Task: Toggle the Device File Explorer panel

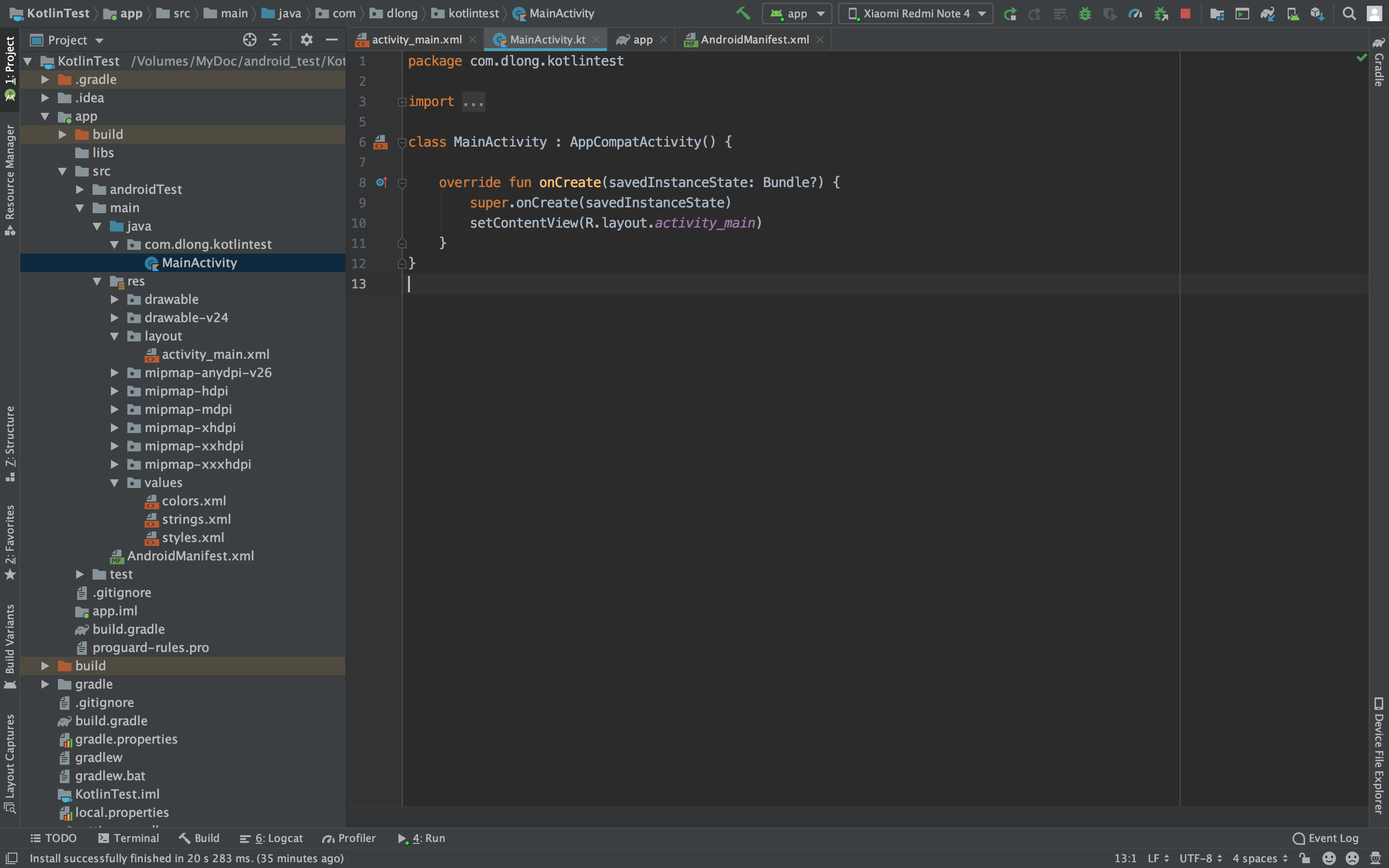Action: (x=1379, y=756)
